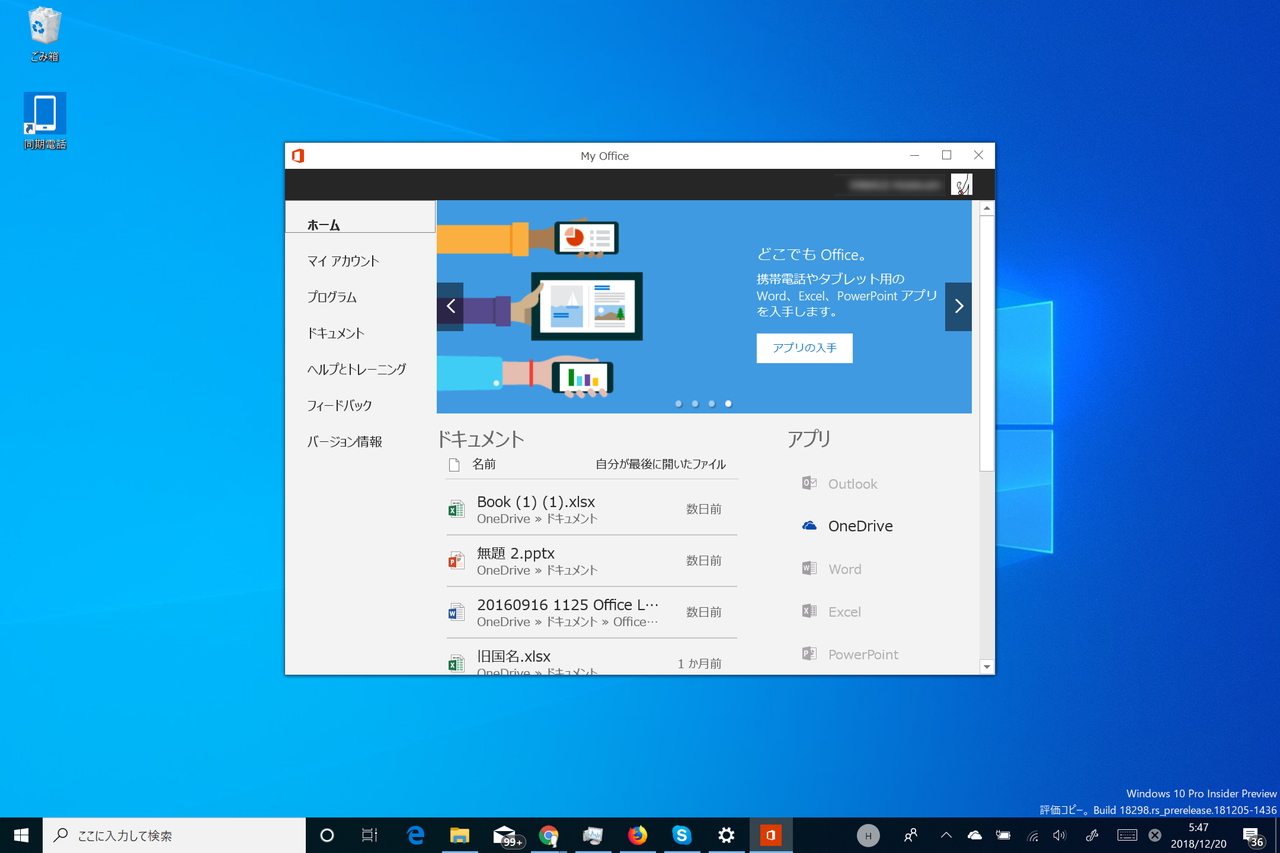Screen dimensions: 1280x853
Task: View バージョン情報 in the sidebar
Action: click(345, 441)
